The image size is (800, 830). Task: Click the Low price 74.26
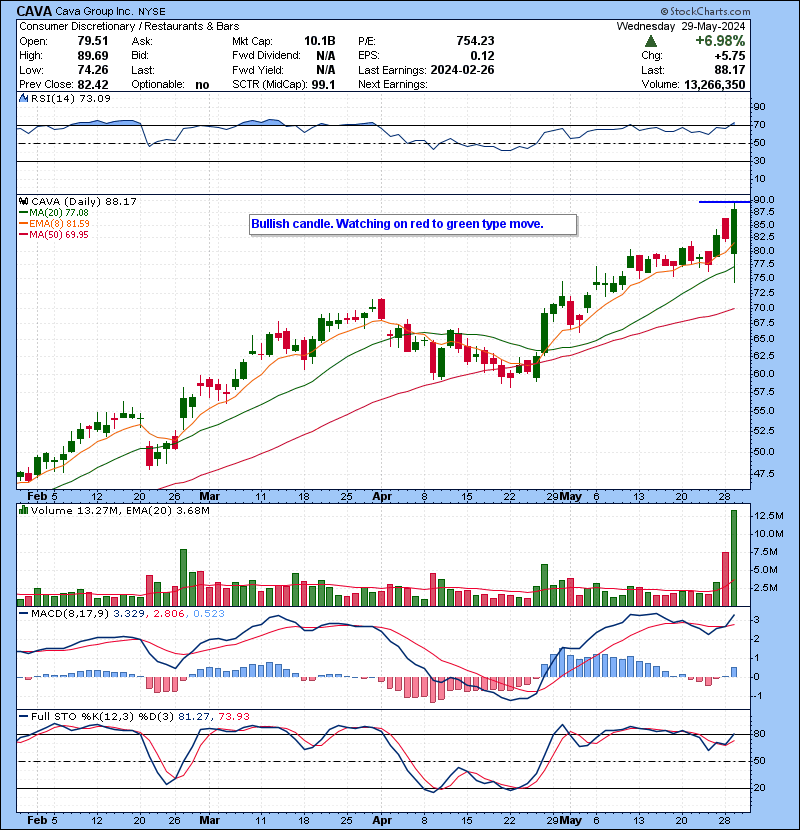coord(93,70)
